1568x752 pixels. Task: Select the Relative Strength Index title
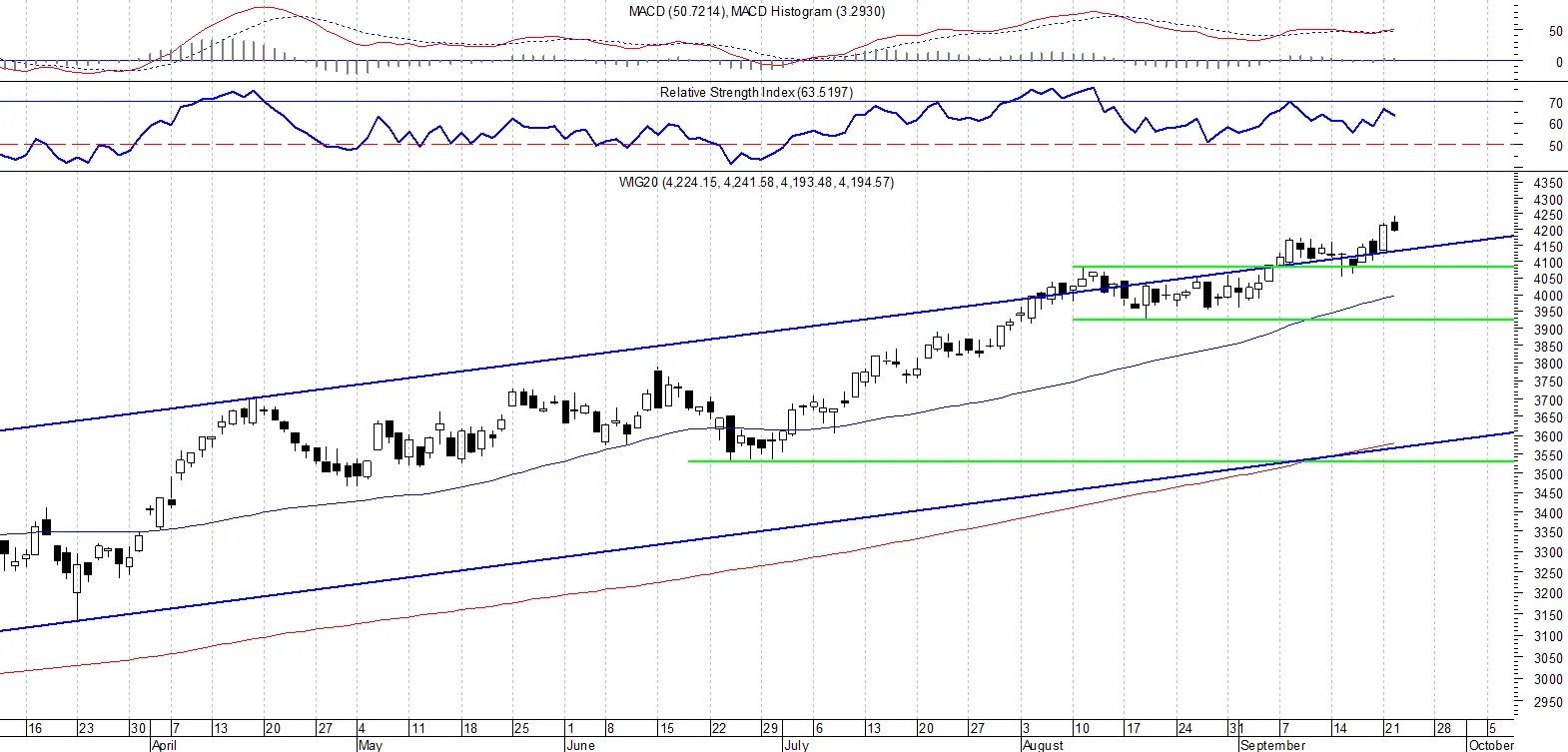[x=756, y=92]
